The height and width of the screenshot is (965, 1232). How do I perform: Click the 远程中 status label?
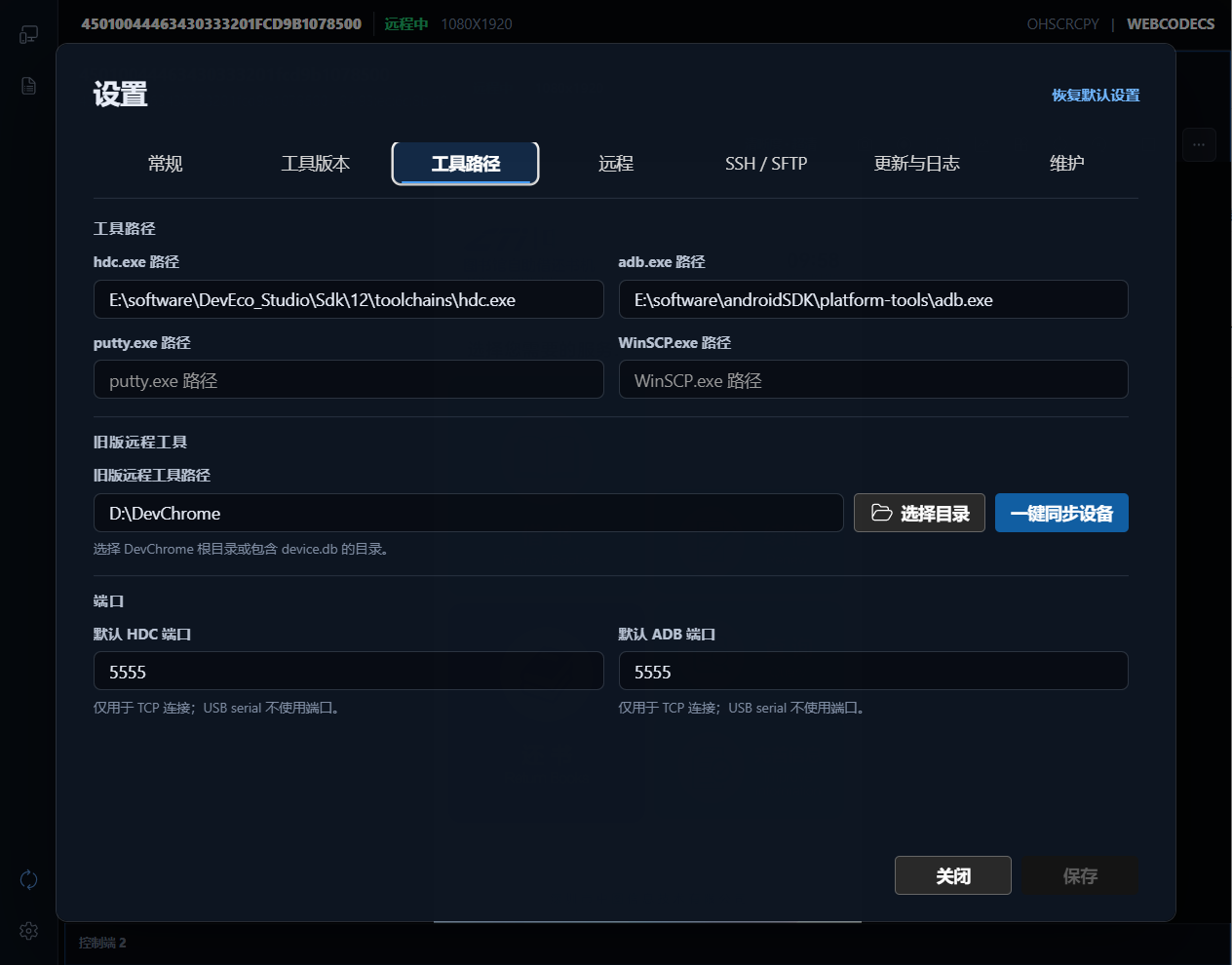pyautogui.click(x=406, y=23)
